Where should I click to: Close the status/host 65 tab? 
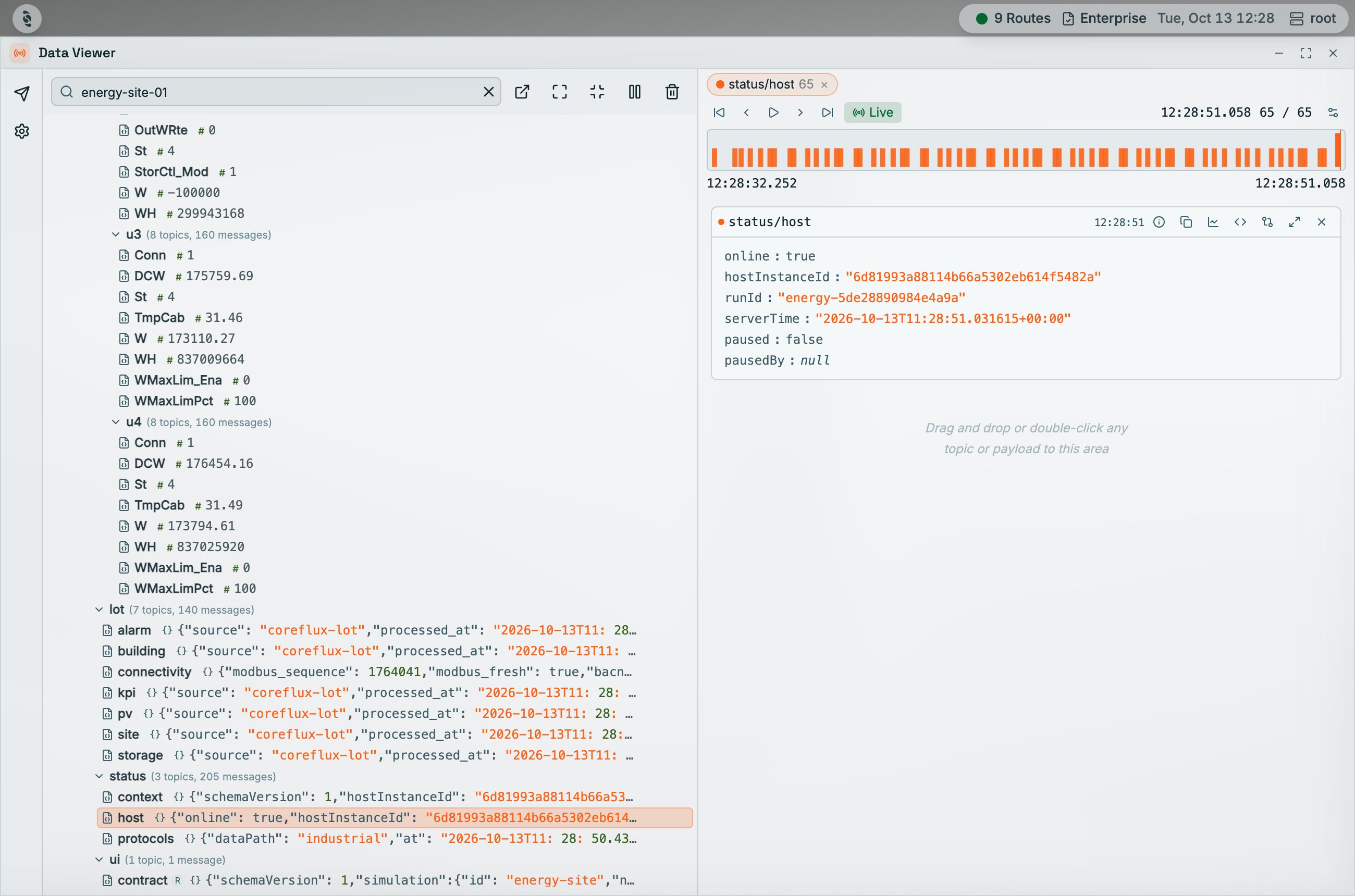coord(824,84)
